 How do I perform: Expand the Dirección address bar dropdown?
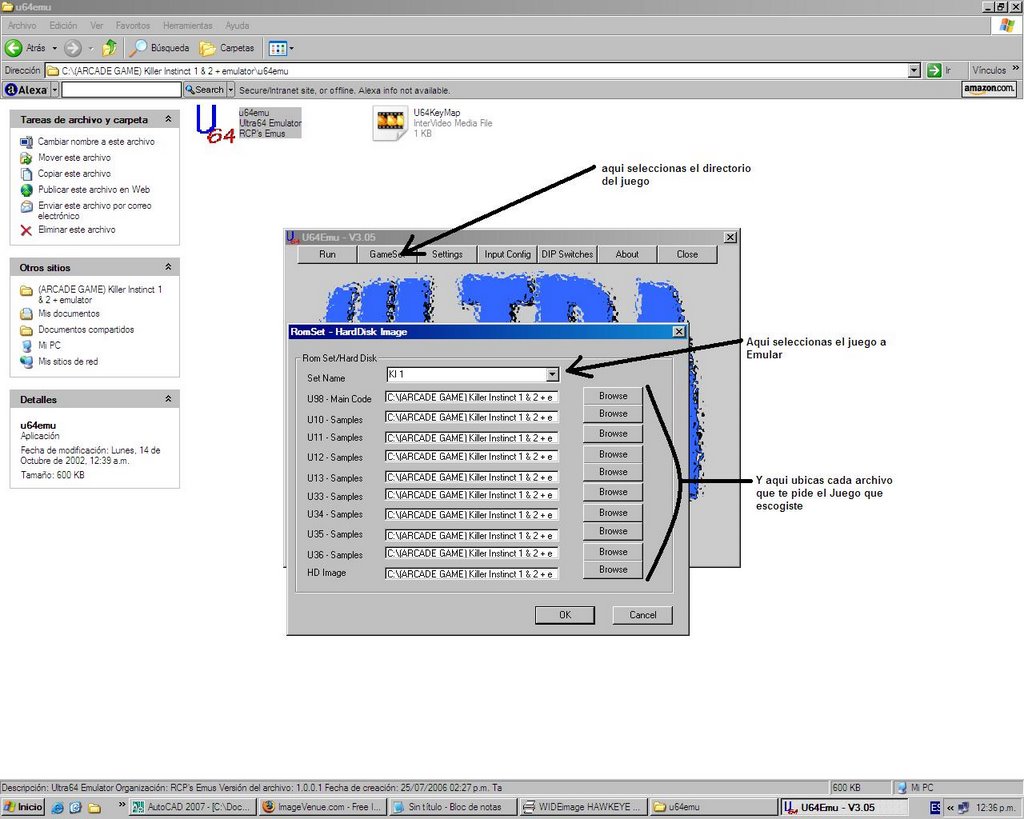pyautogui.click(x=914, y=71)
